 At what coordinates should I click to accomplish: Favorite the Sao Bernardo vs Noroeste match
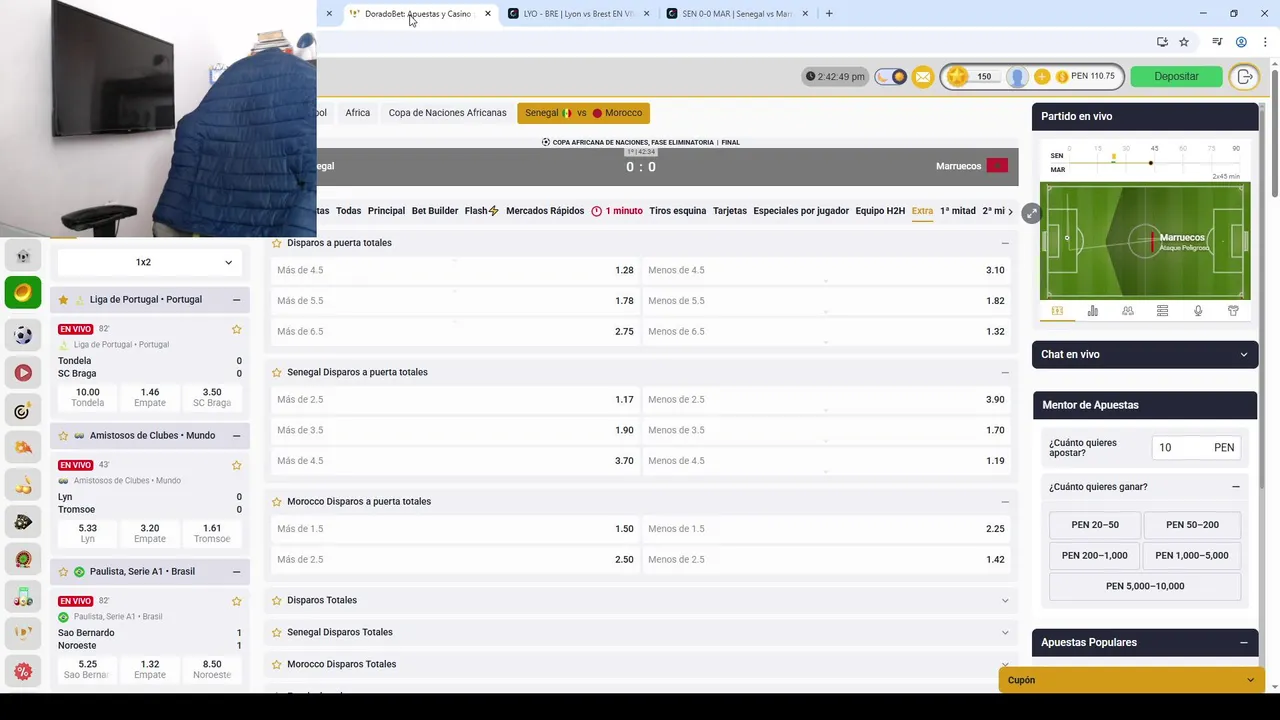[x=237, y=601]
